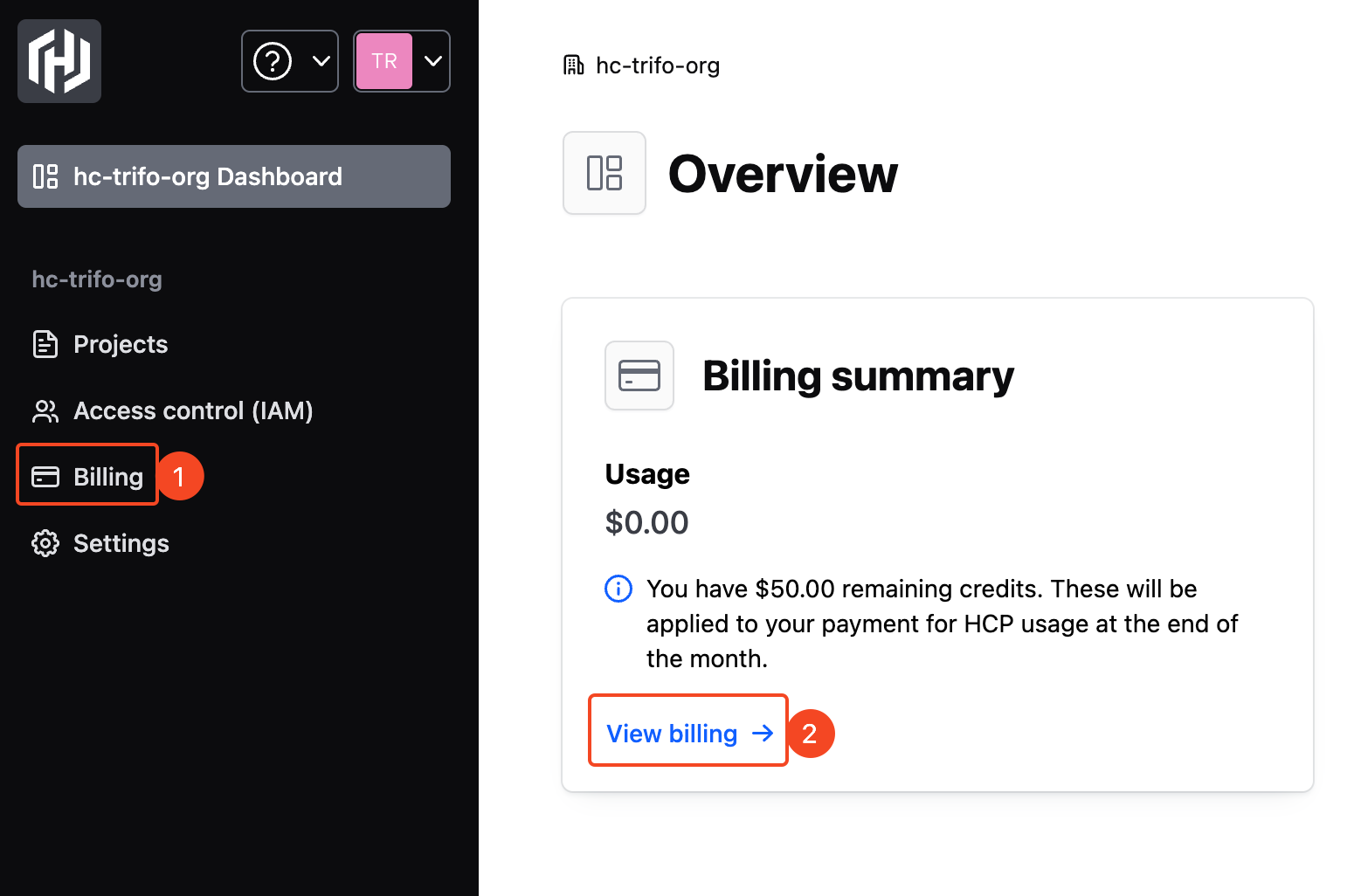Click the Access control users icon
The height and width of the screenshot is (896, 1354).
click(45, 410)
